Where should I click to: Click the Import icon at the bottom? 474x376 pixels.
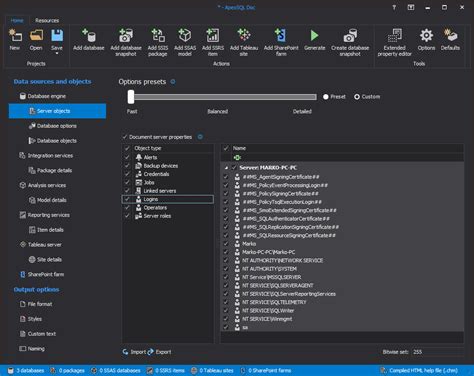125,352
